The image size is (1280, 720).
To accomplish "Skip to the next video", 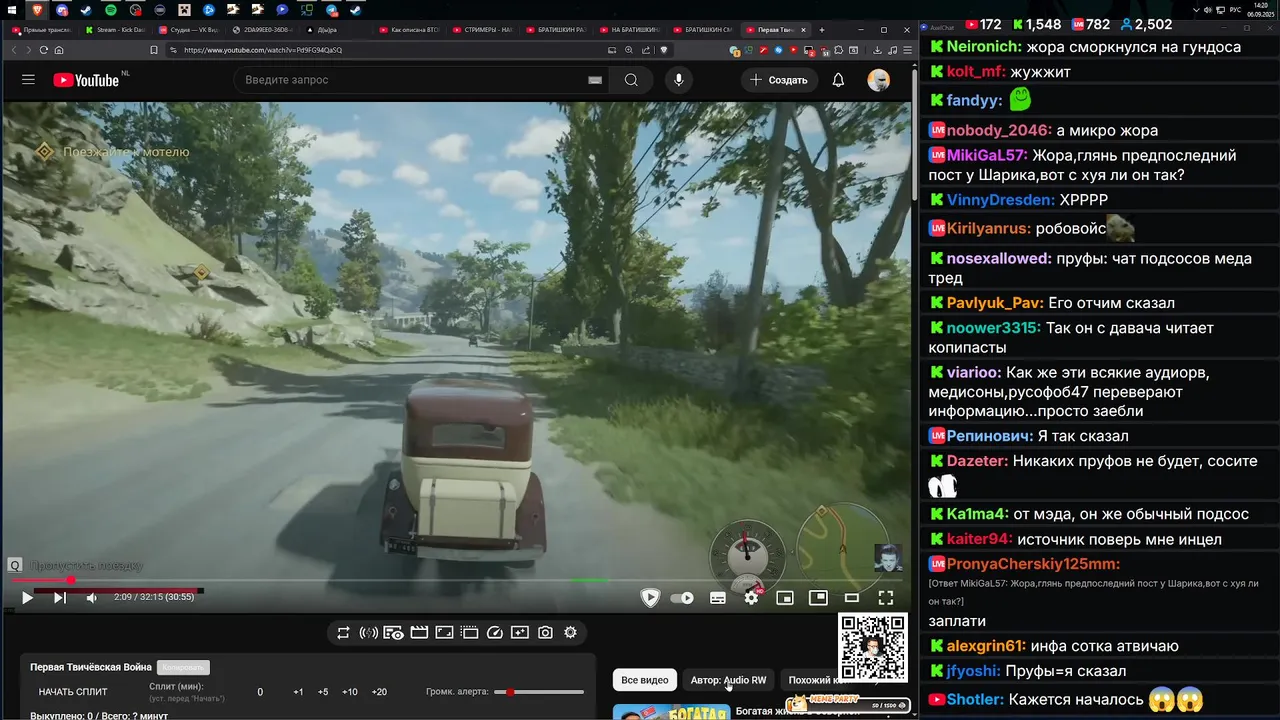I will [x=59, y=598].
